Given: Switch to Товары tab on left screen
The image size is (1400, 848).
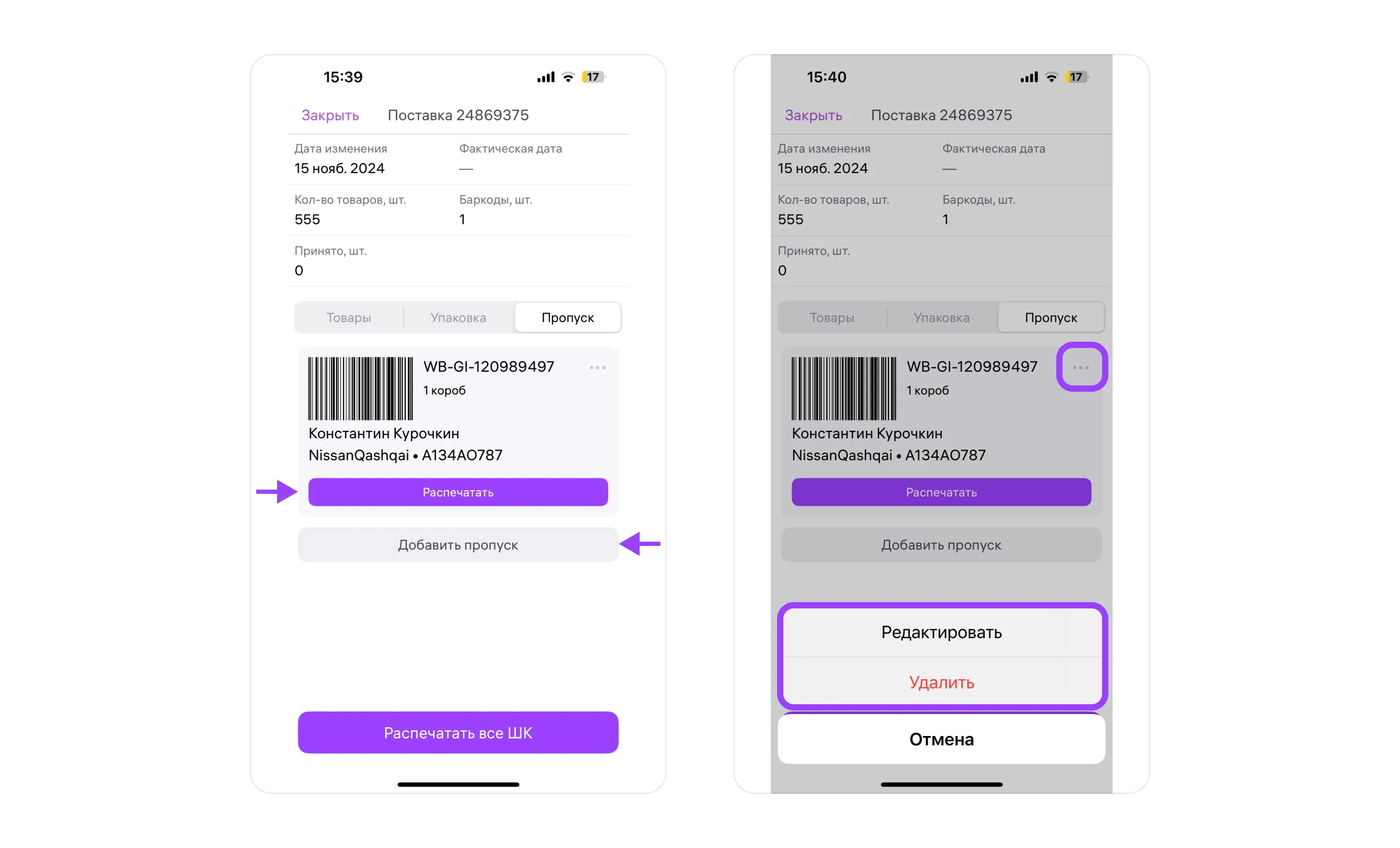Looking at the screenshot, I should tap(348, 318).
